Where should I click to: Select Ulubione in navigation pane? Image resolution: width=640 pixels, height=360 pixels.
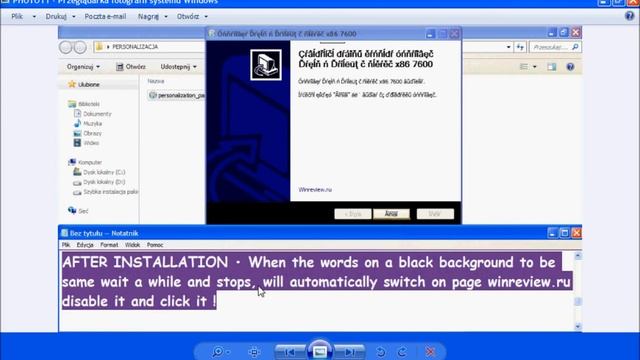click(x=84, y=84)
